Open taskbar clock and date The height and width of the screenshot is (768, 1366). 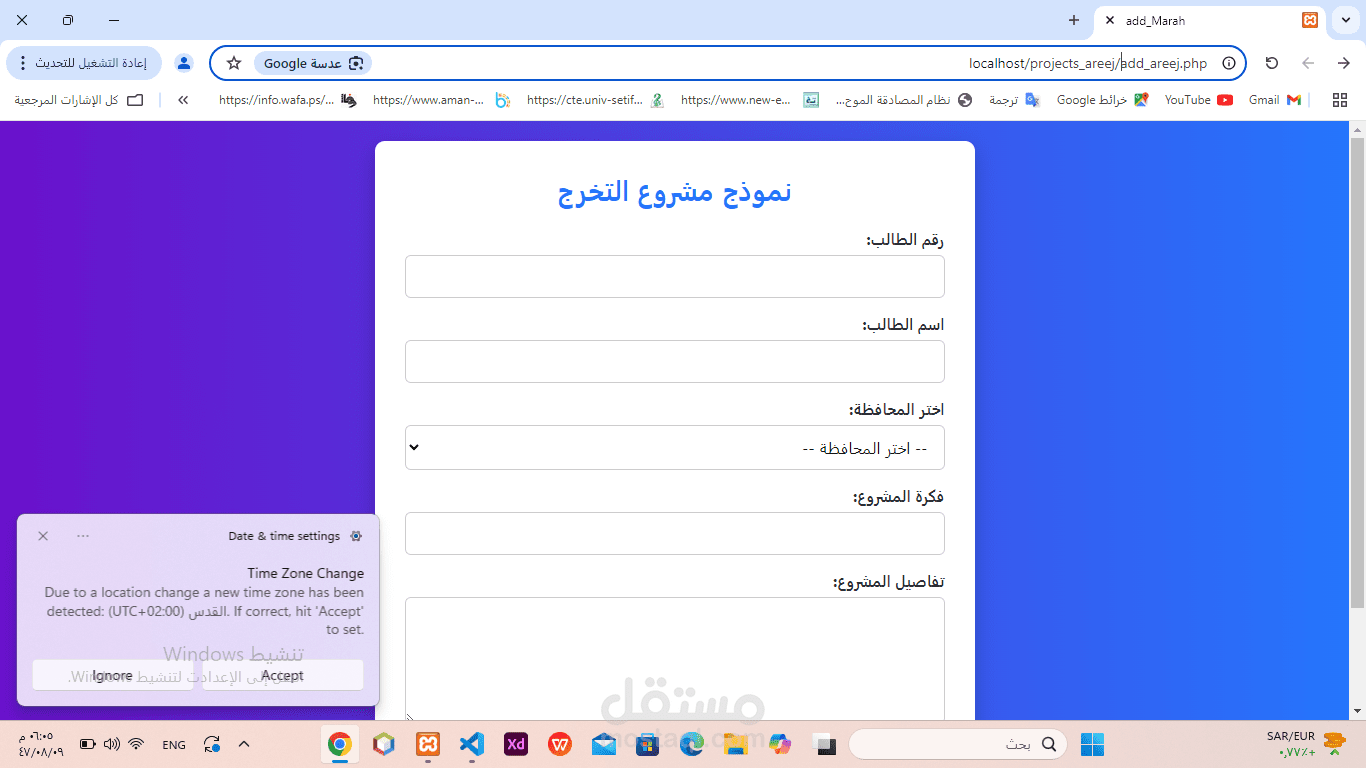pyautogui.click(x=40, y=744)
